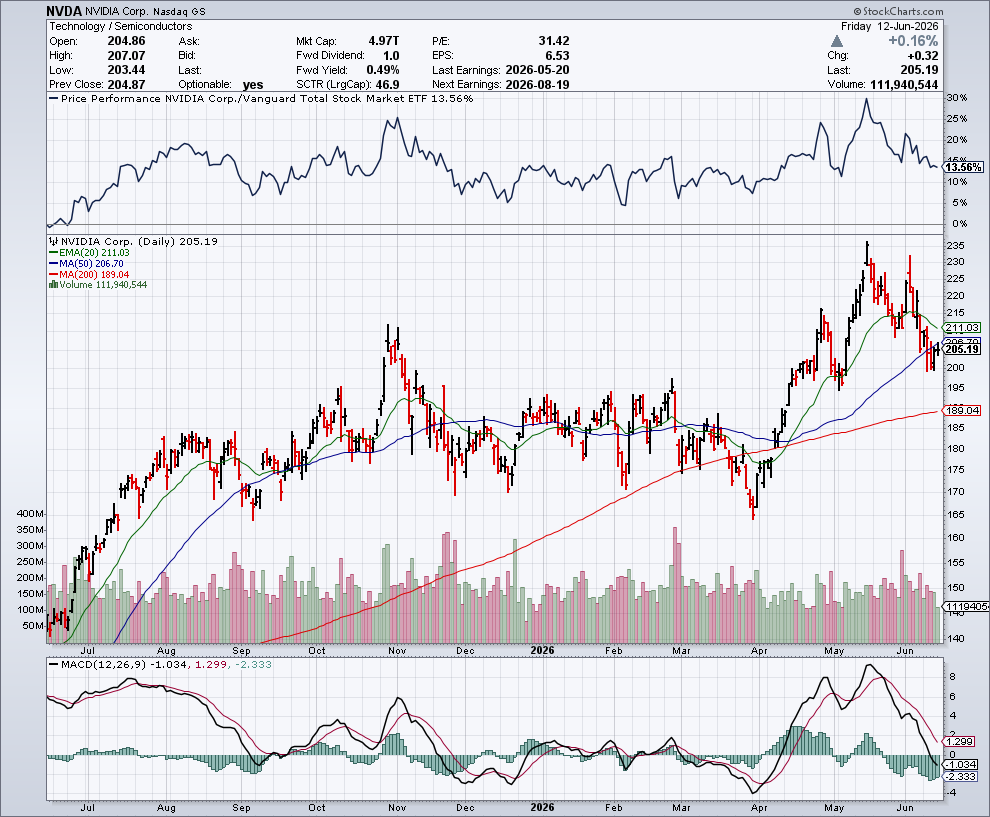Screen dimensions: 990x817
Task: Click the Apr month label under MACD panel
Action: tap(759, 808)
